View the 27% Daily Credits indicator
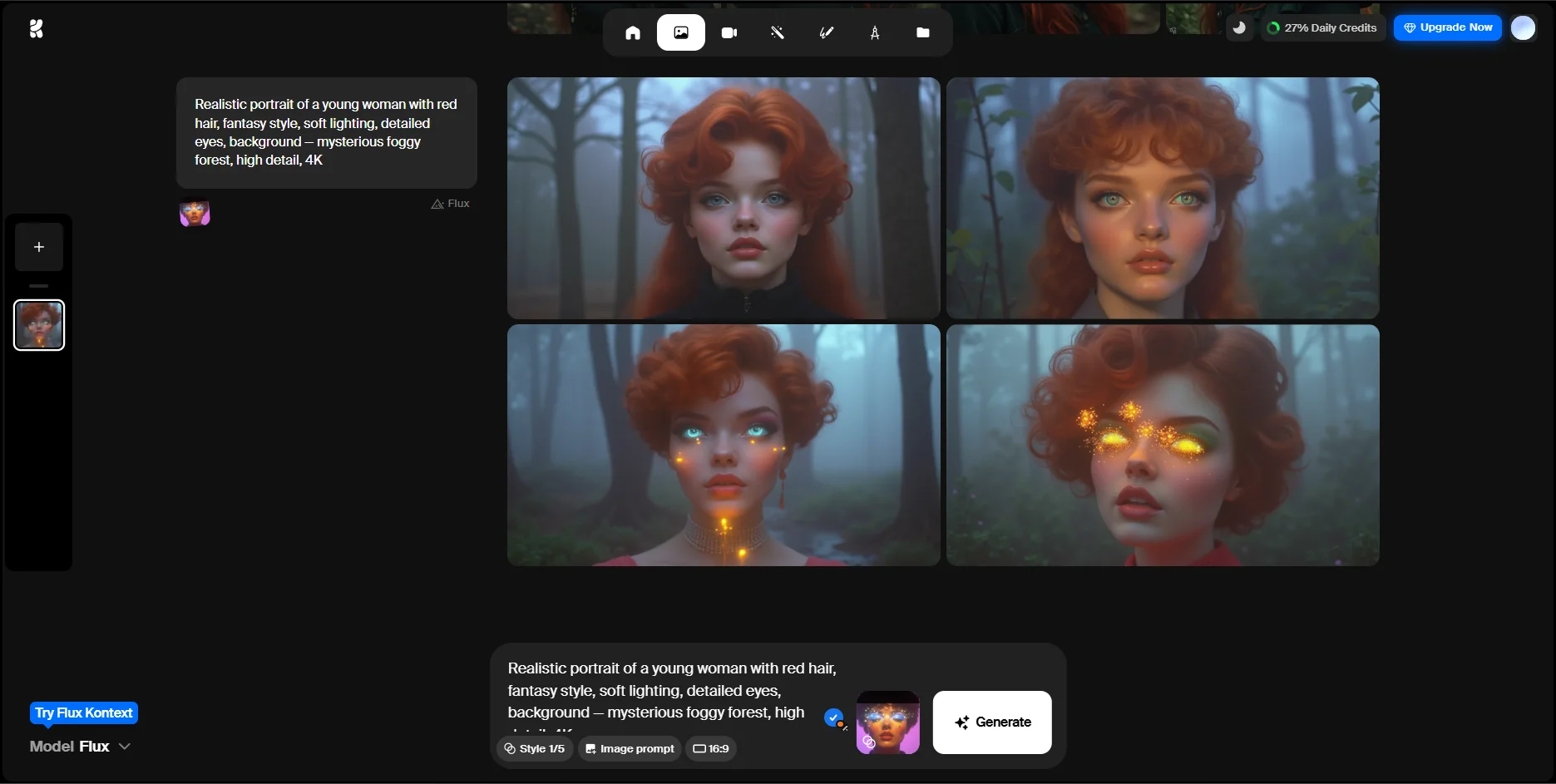The width and height of the screenshot is (1556, 784). point(1322,27)
